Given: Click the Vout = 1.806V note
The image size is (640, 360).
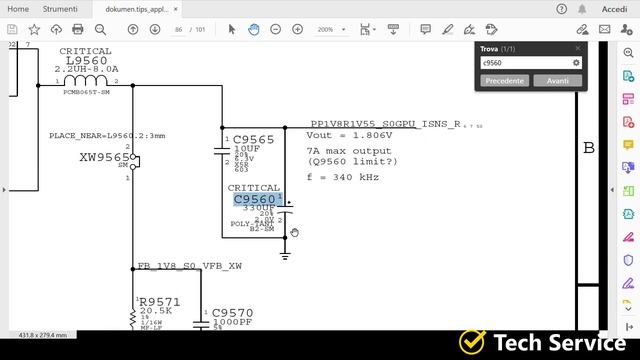Looking at the screenshot, I should pyautogui.click(x=349, y=135).
